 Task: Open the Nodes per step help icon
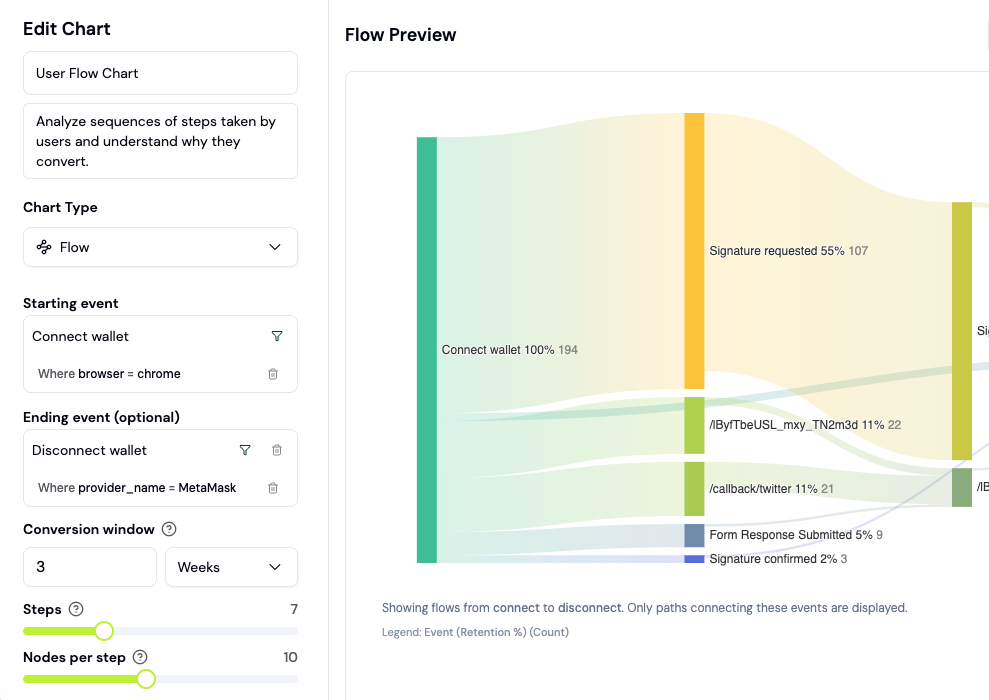pos(140,657)
